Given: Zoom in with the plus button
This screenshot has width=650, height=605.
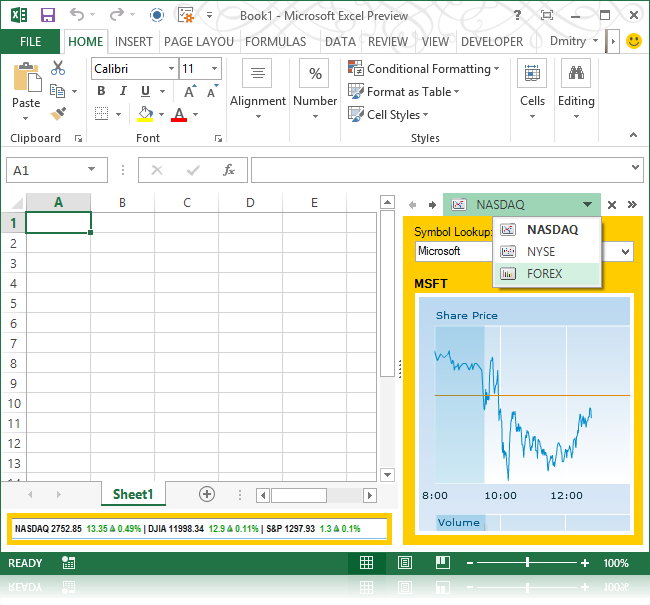Looking at the screenshot, I should coord(585,563).
